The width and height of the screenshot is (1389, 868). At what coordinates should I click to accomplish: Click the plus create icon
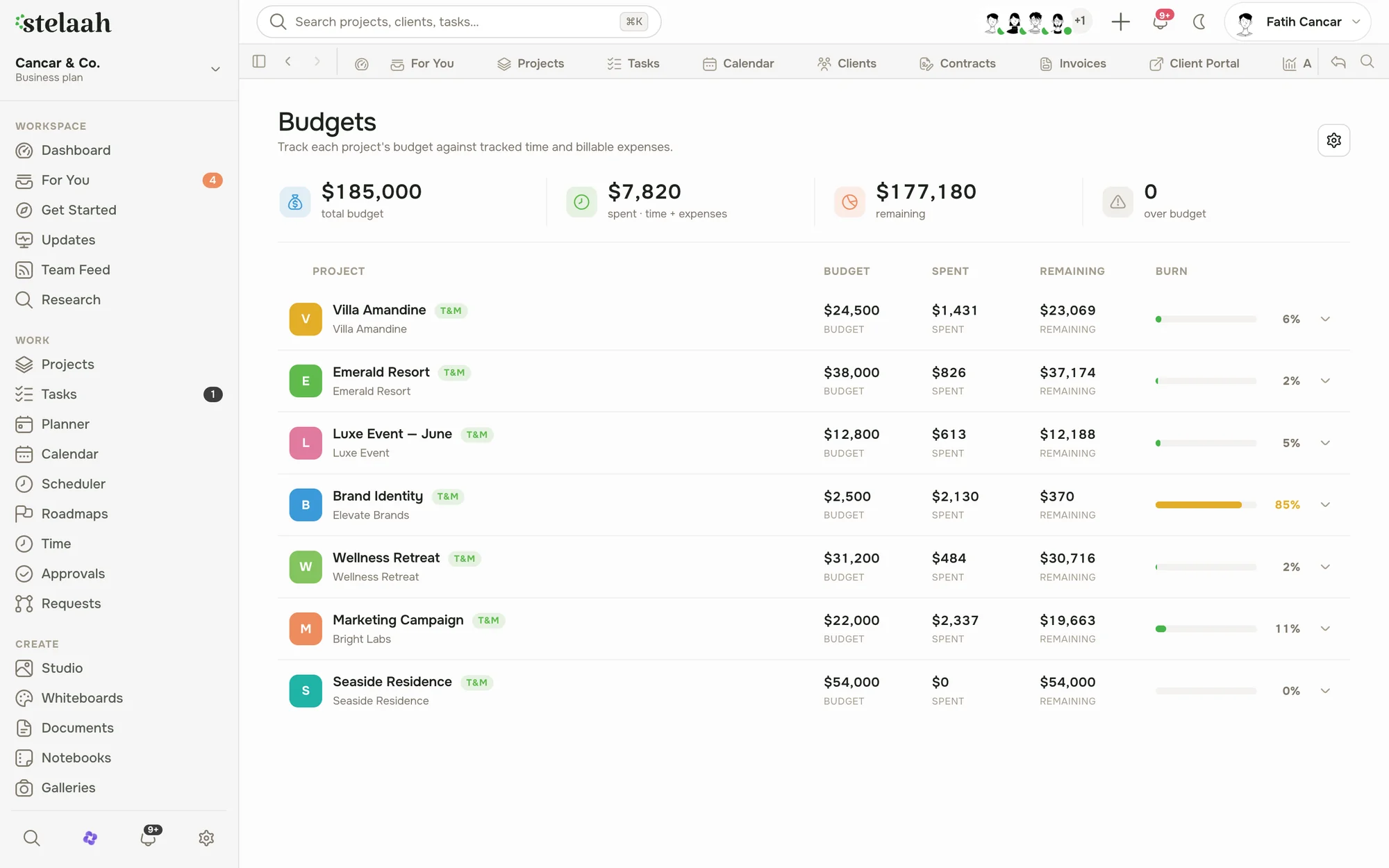pos(1120,22)
